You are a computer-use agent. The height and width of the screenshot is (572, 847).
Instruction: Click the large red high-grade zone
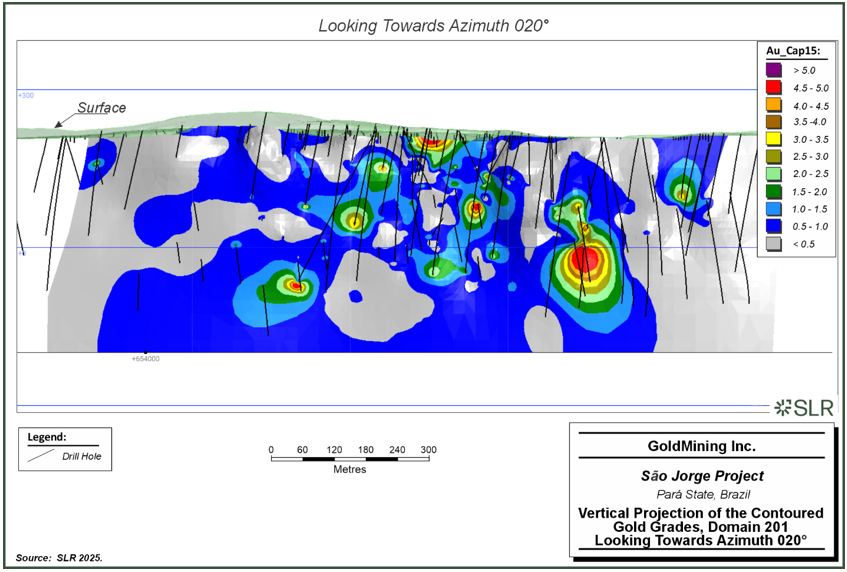click(584, 258)
